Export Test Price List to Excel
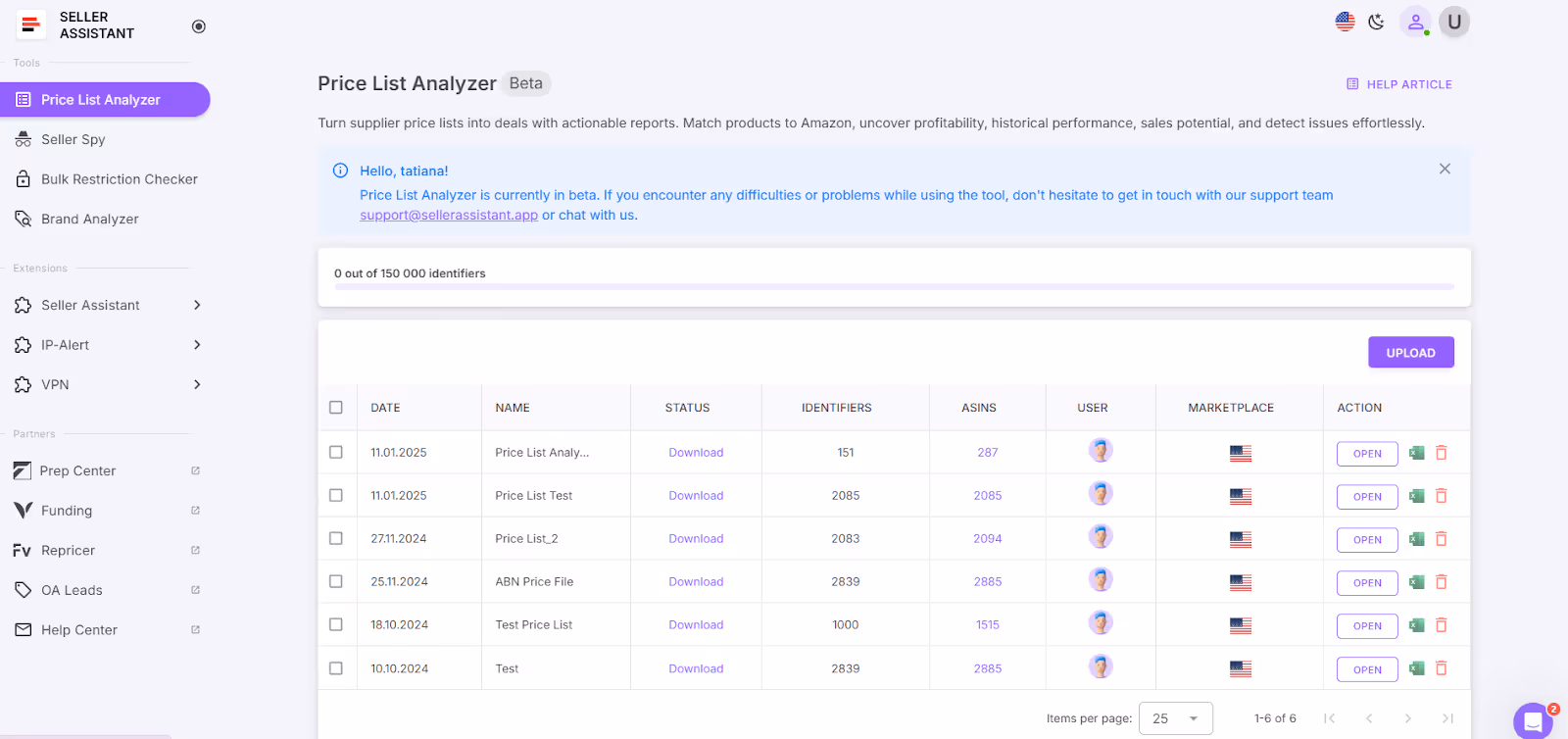Viewport: 1568px width, 739px height. pos(1417,625)
